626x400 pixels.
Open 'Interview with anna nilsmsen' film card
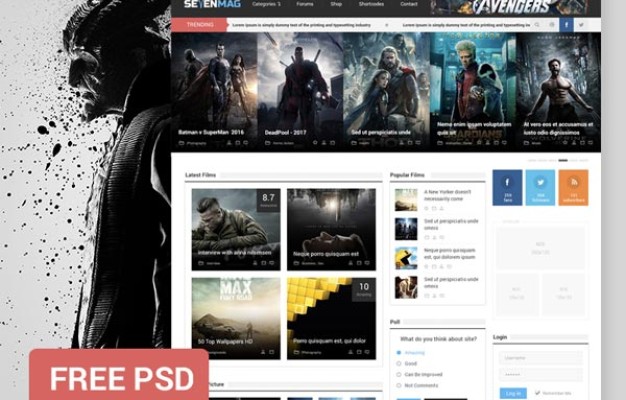[x=236, y=230]
